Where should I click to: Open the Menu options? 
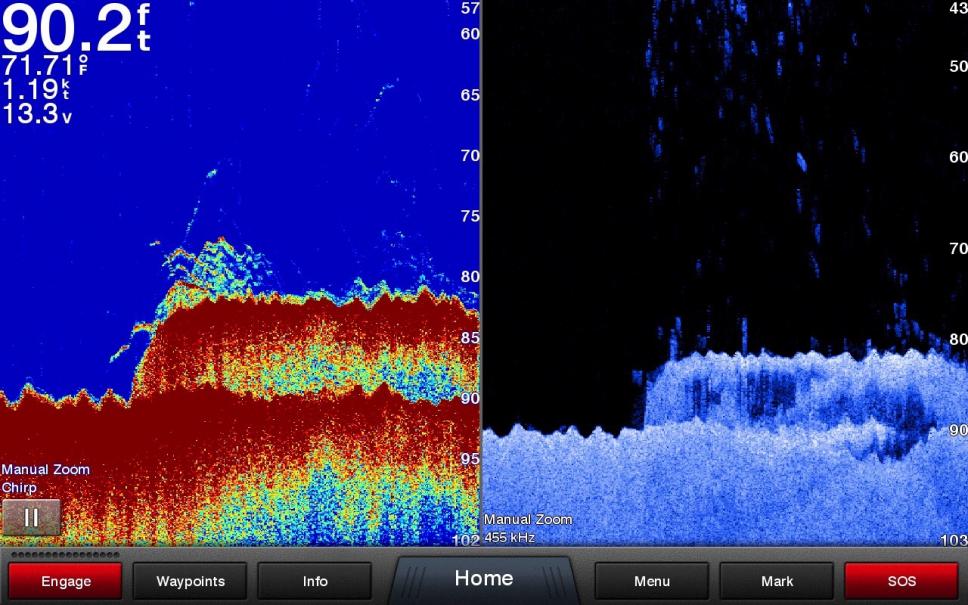tap(652, 581)
